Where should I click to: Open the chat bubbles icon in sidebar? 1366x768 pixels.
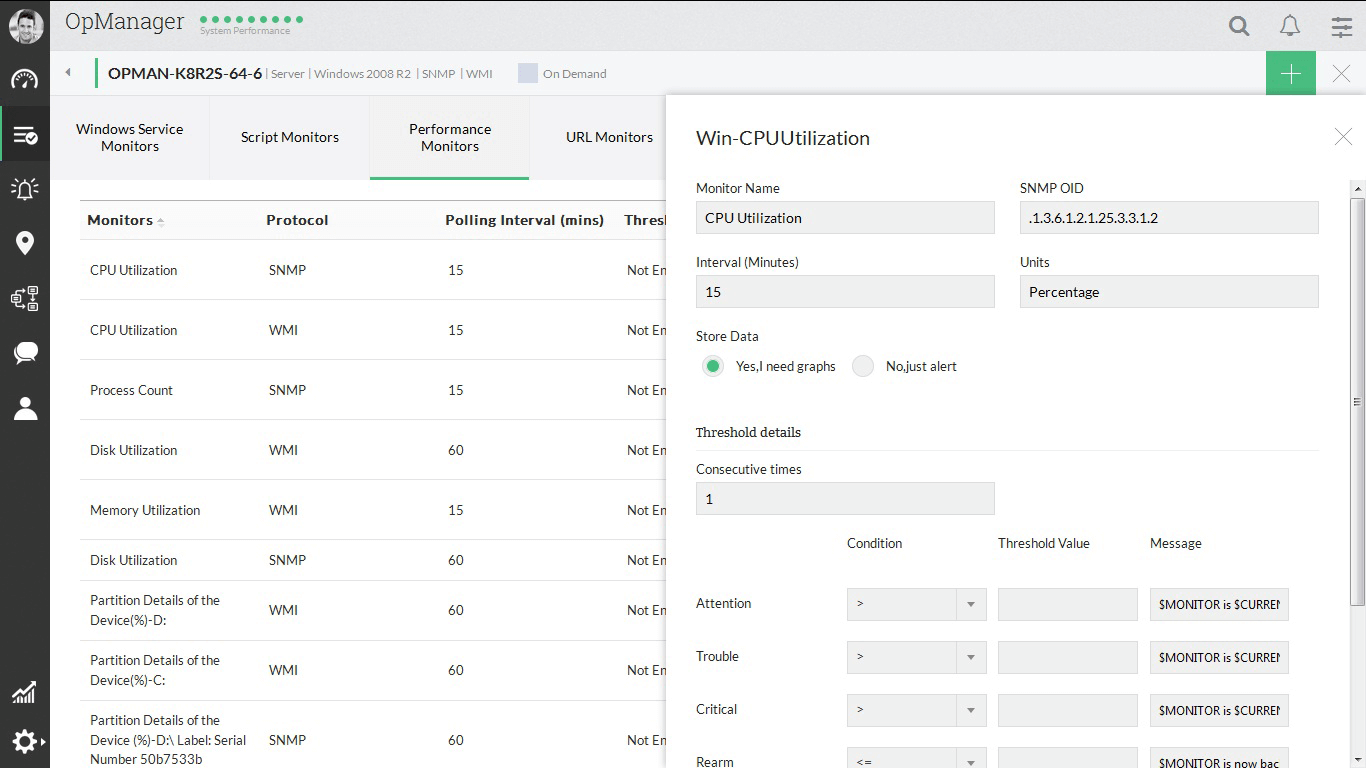pyautogui.click(x=25, y=352)
